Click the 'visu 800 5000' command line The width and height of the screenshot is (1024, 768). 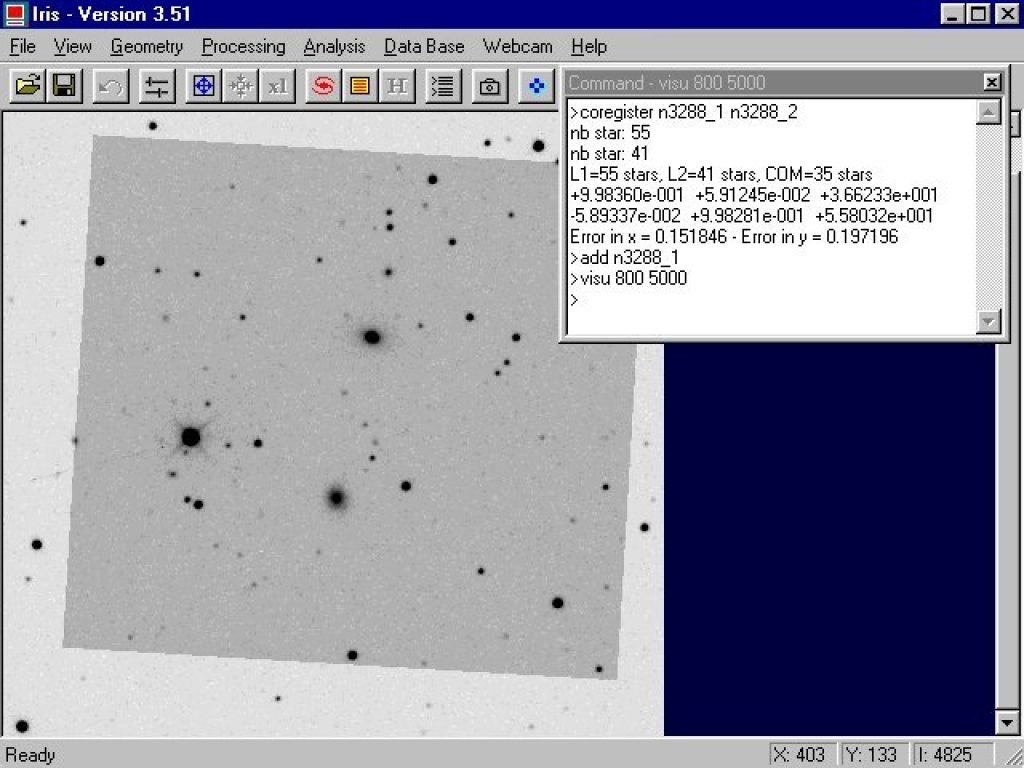[628, 278]
